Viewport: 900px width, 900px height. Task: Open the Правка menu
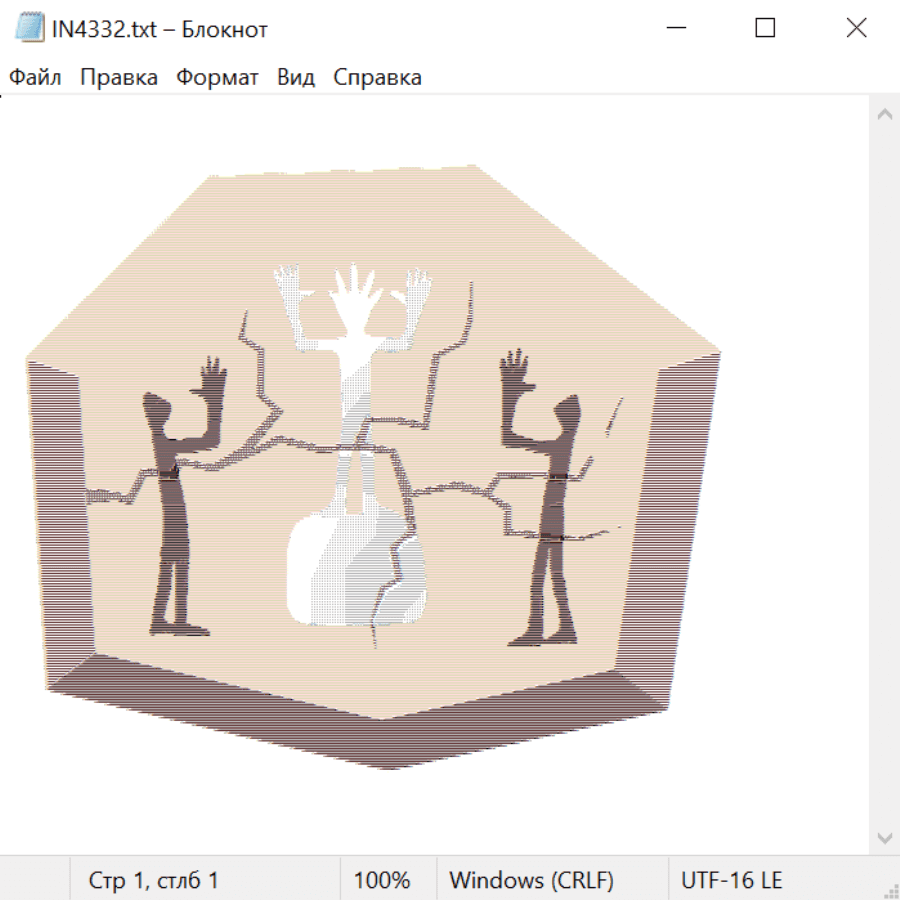(x=118, y=78)
